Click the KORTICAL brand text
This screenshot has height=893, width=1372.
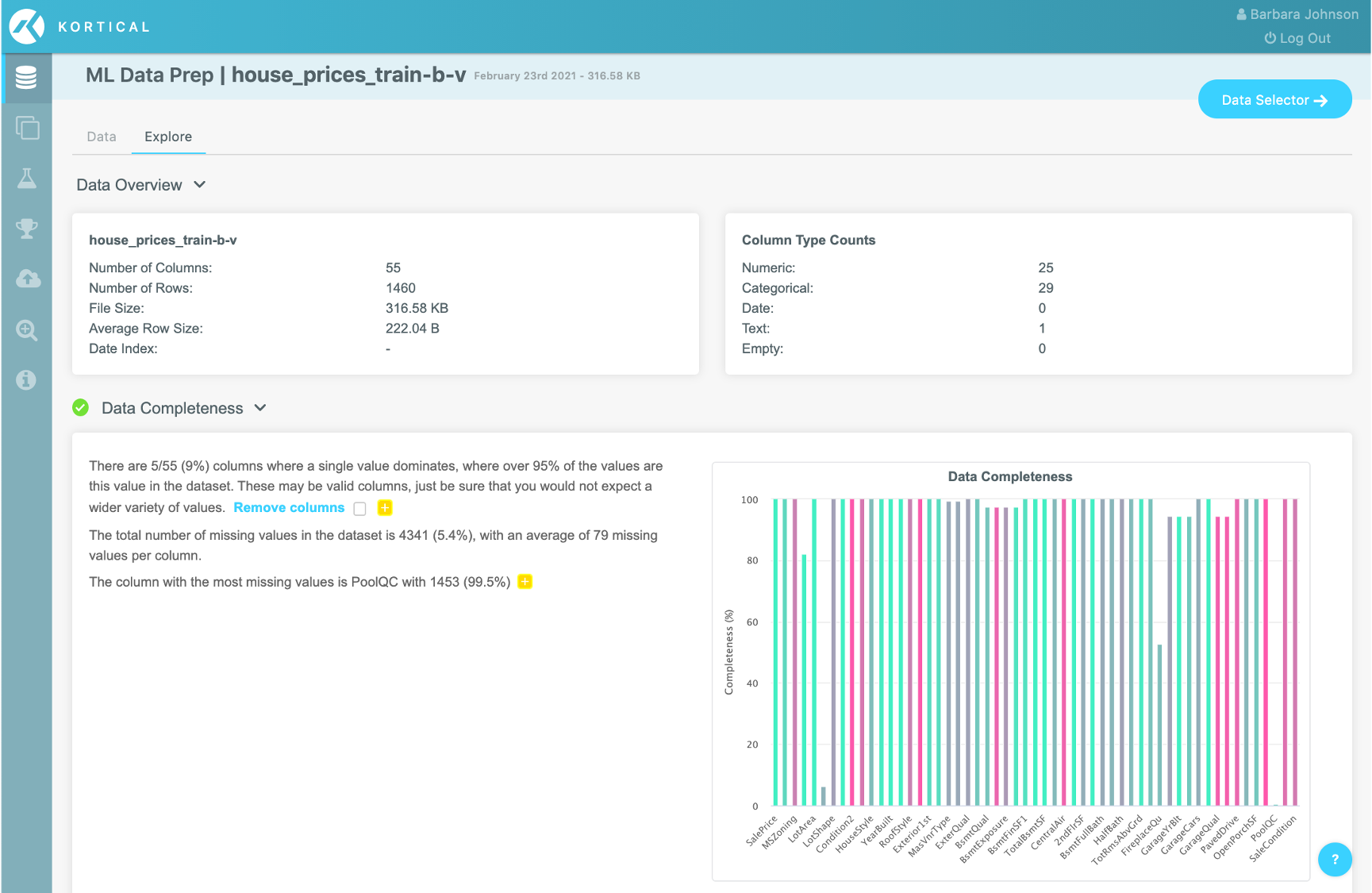104,27
